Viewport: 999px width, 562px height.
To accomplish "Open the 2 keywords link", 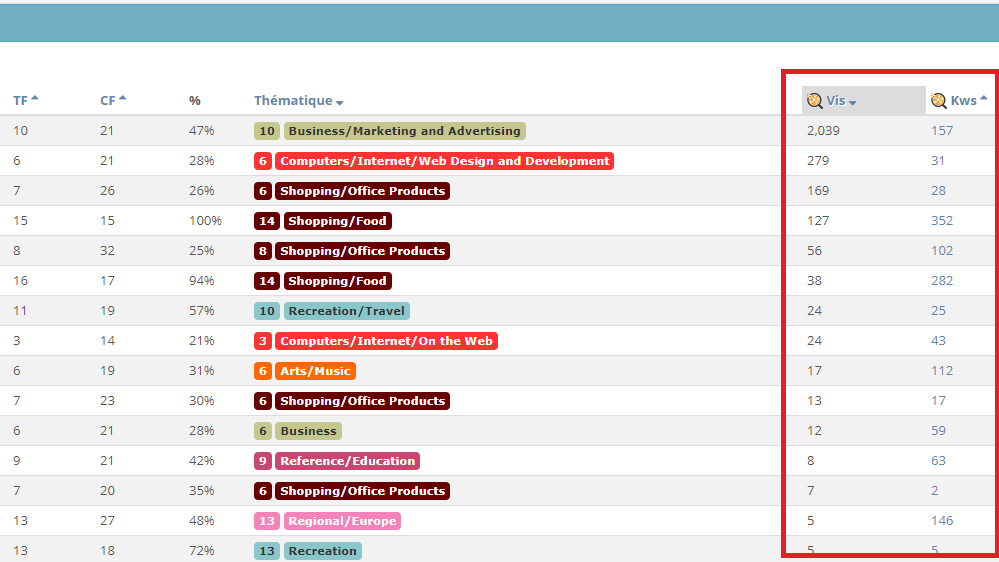I will tap(935, 490).
